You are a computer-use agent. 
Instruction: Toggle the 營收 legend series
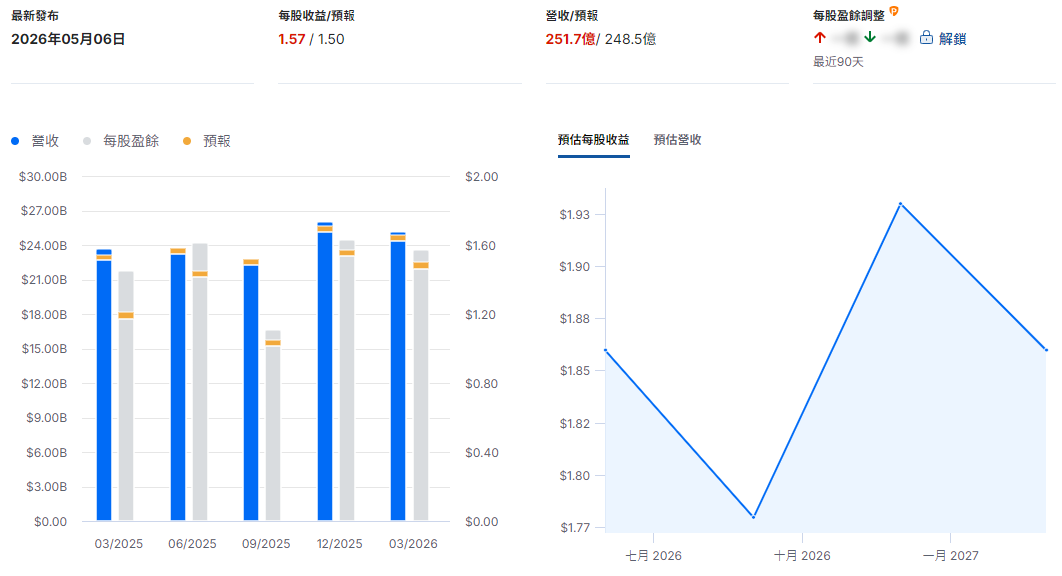pyautogui.click(x=35, y=141)
